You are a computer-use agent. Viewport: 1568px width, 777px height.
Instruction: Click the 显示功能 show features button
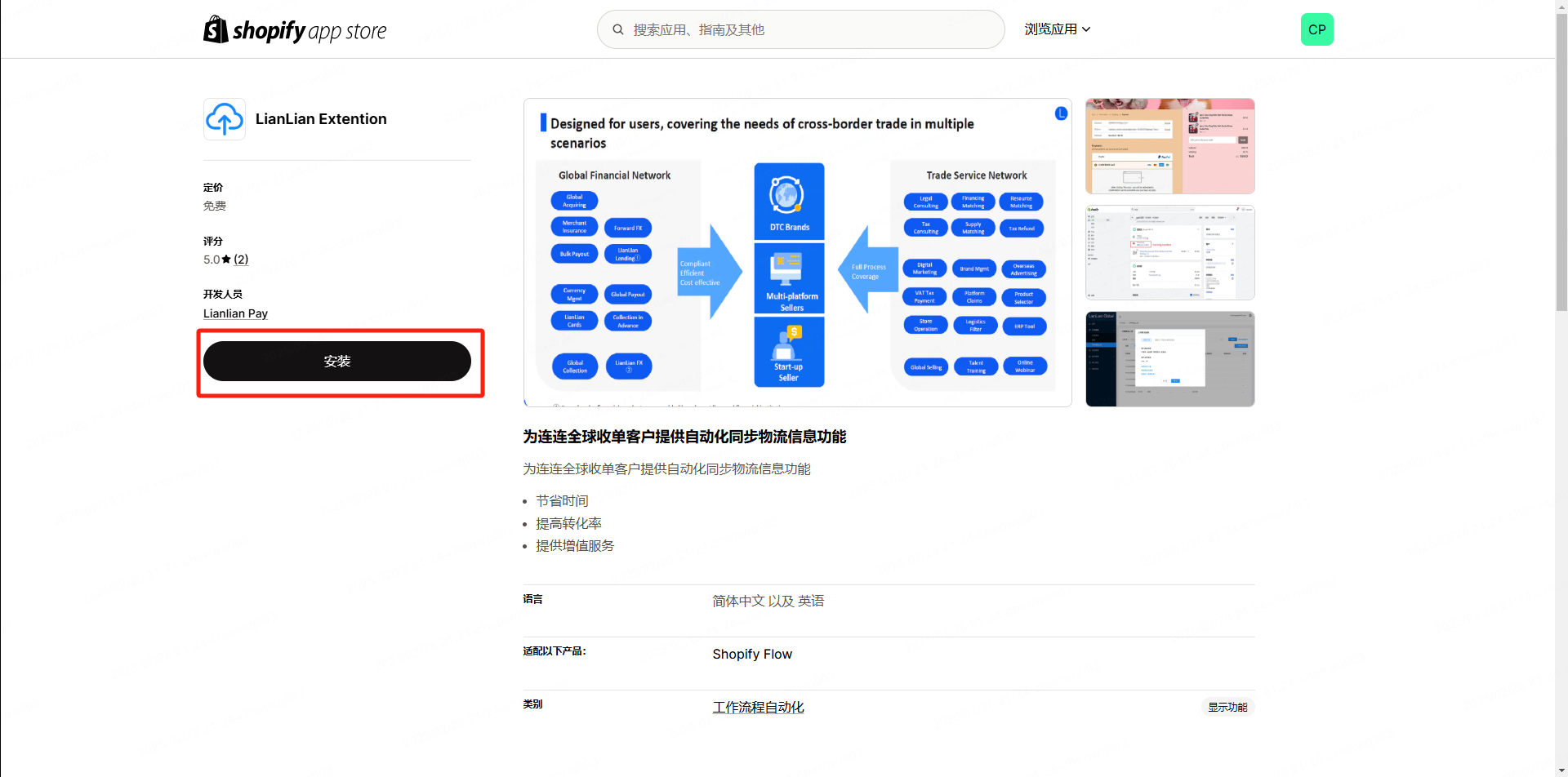1227,708
